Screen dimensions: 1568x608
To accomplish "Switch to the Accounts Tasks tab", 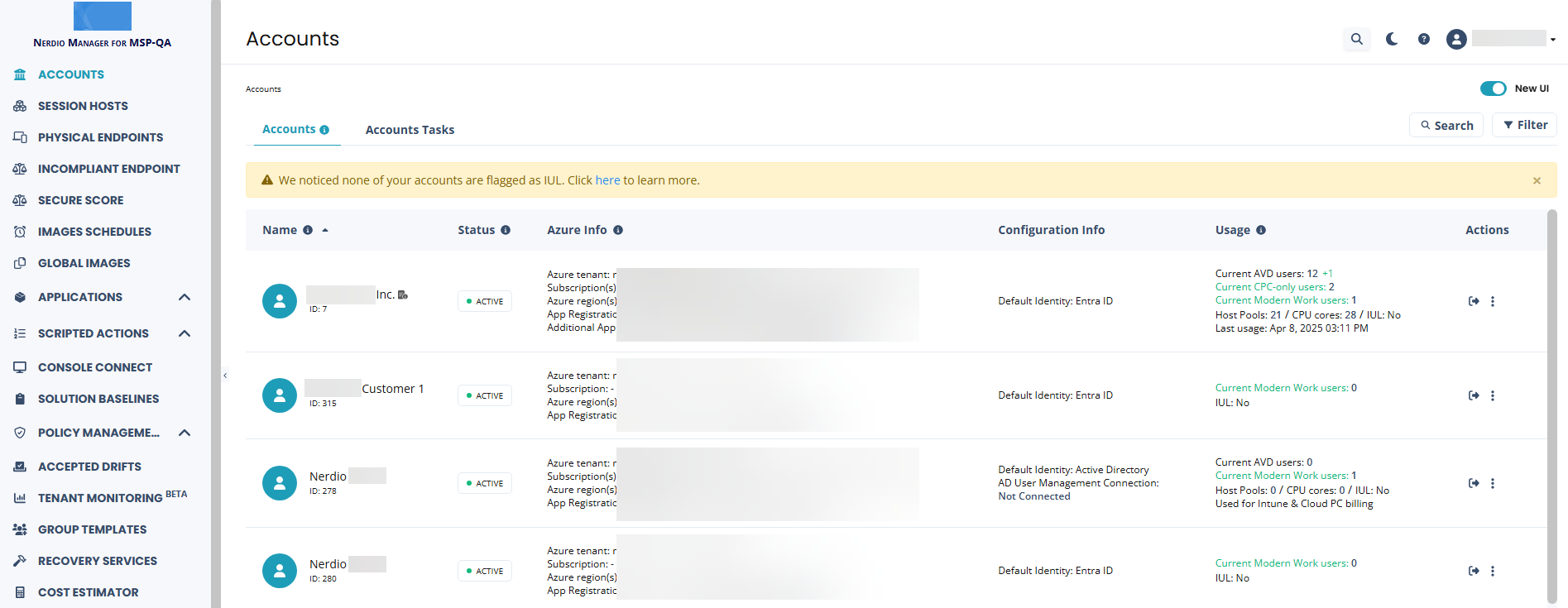I will [x=410, y=130].
